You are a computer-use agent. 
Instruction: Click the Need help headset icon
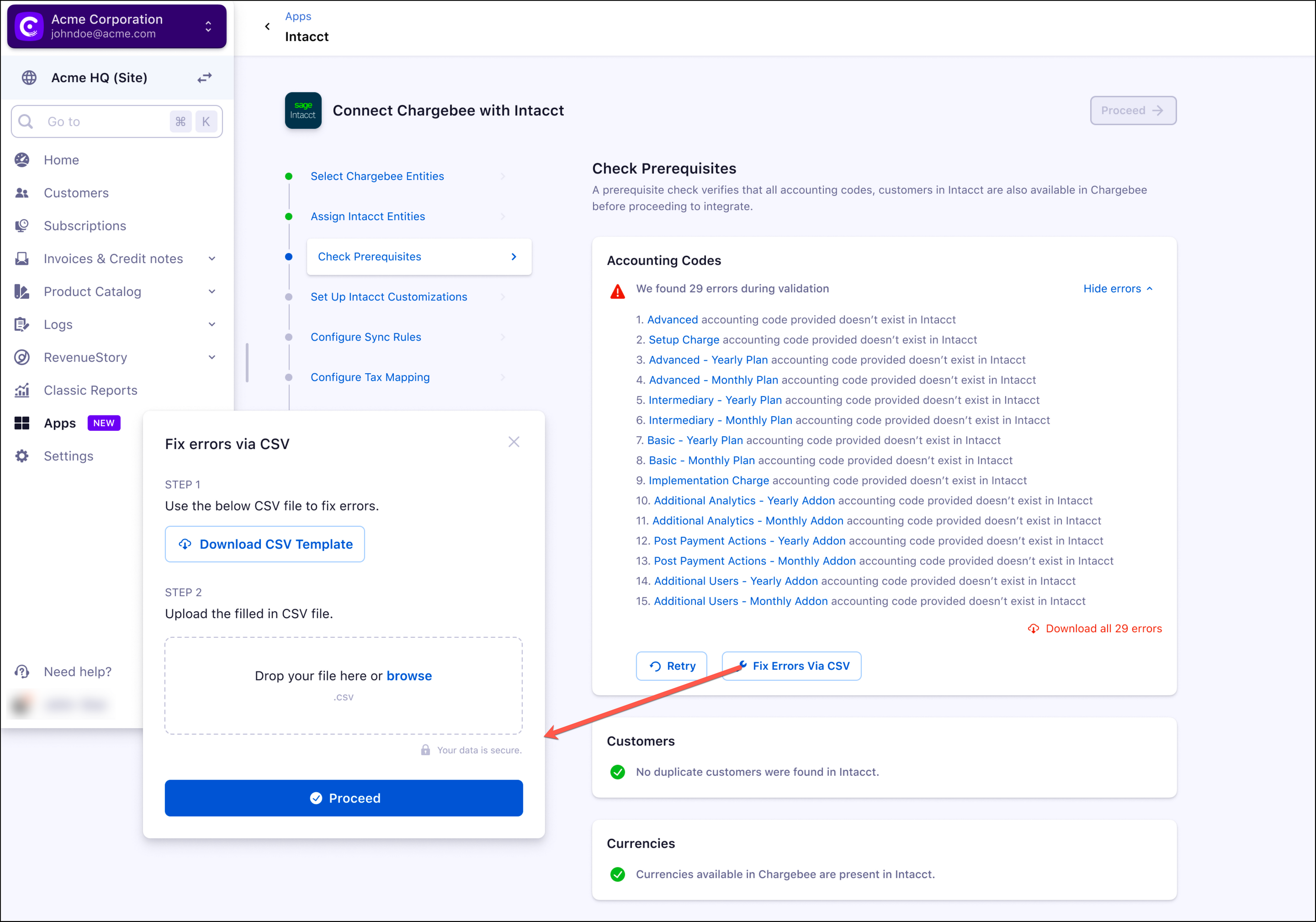tap(22, 672)
